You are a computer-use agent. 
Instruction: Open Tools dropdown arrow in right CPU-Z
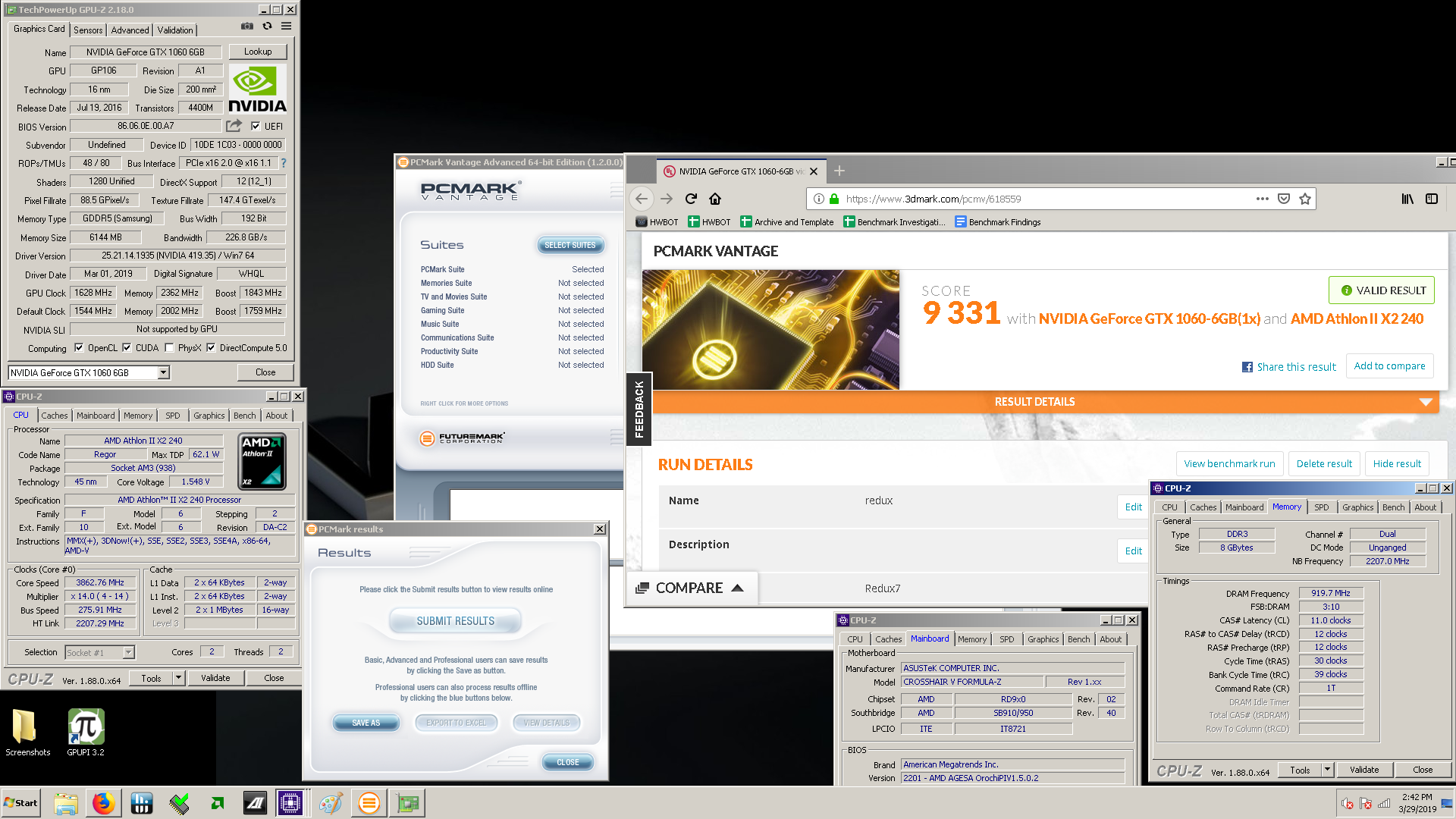[x=1328, y=770]
